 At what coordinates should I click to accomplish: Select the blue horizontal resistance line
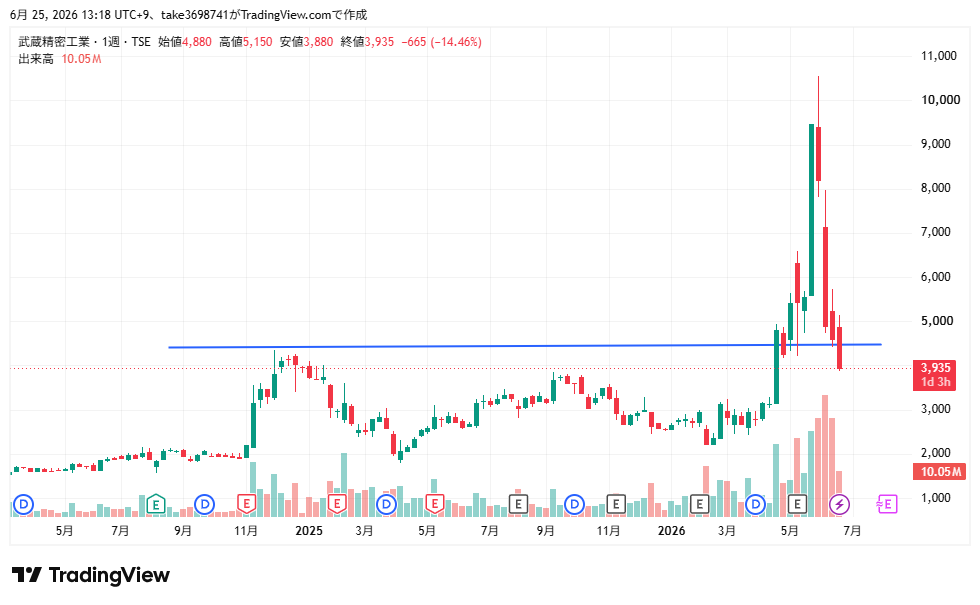pyautogui.click(x=525, y=346)
